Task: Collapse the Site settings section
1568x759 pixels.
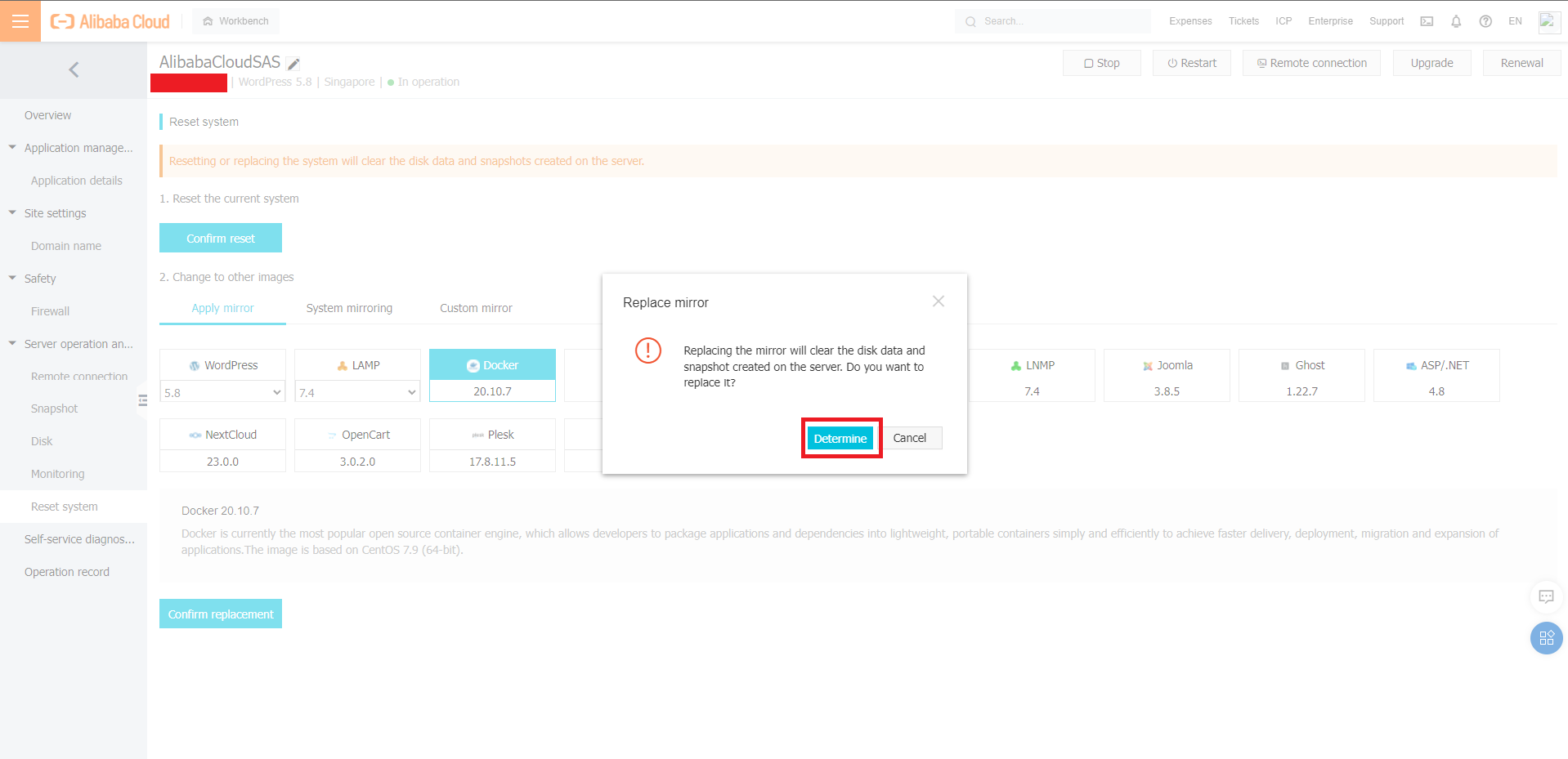Action: (x=12, y=213)
